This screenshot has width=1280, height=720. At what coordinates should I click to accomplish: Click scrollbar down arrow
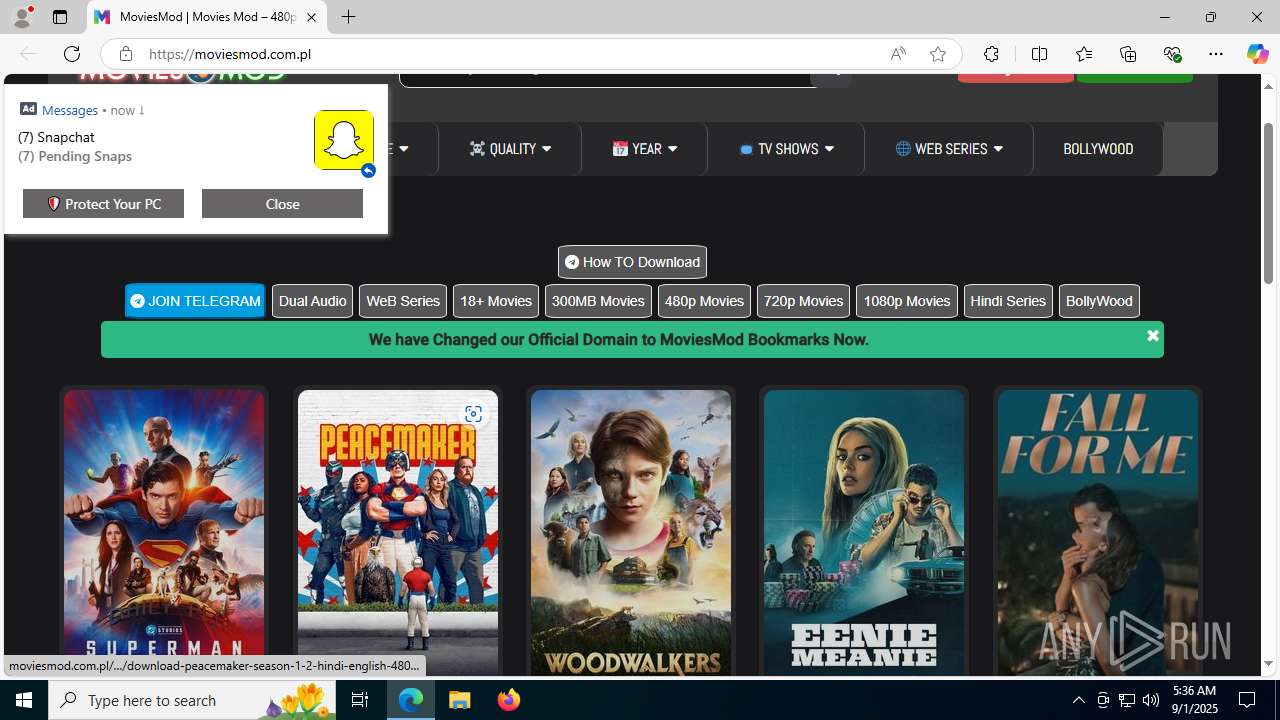pos(1269,664)
